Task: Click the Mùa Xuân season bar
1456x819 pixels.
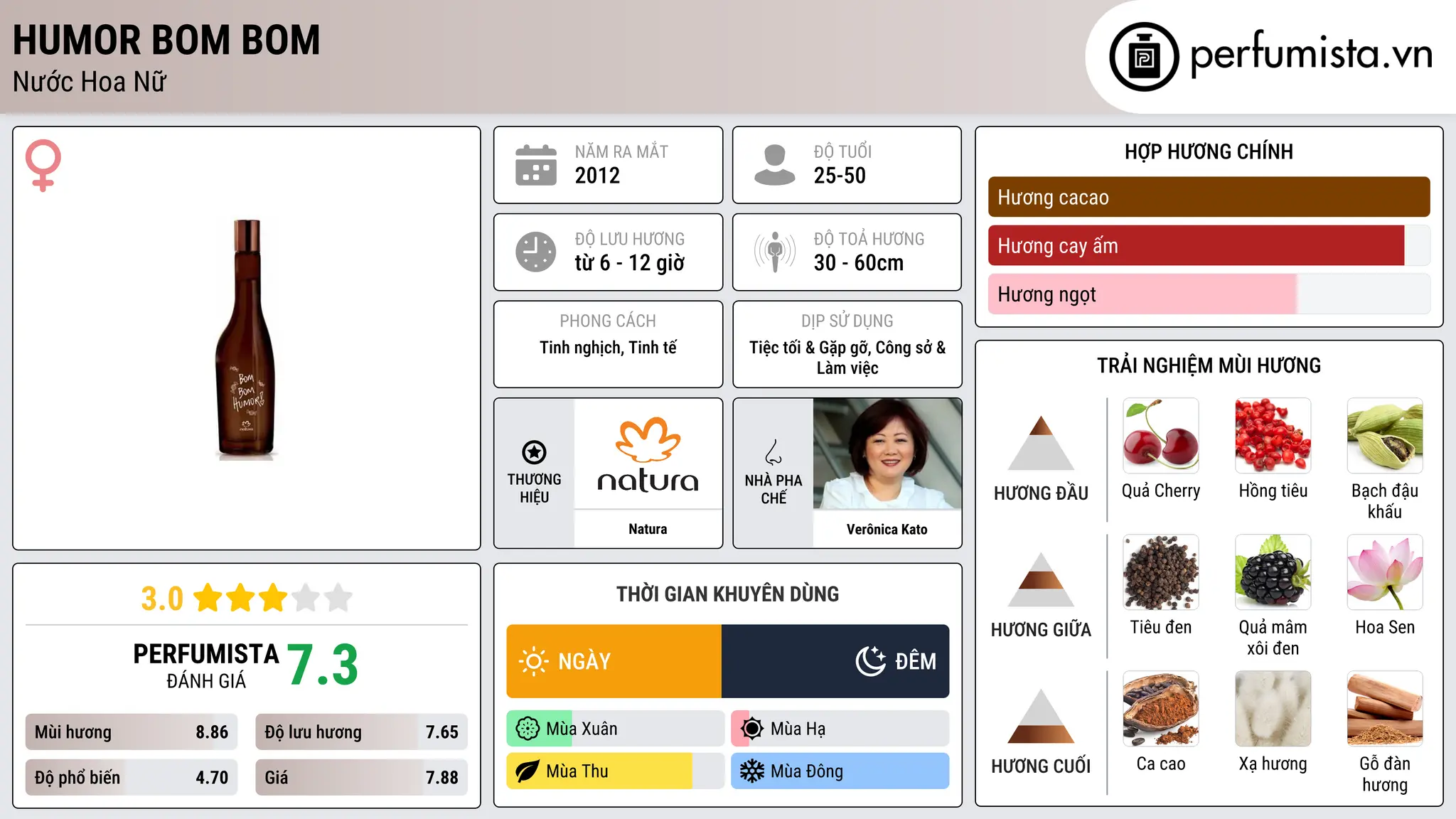Action: pyautogui.click(x=616, y=729)
